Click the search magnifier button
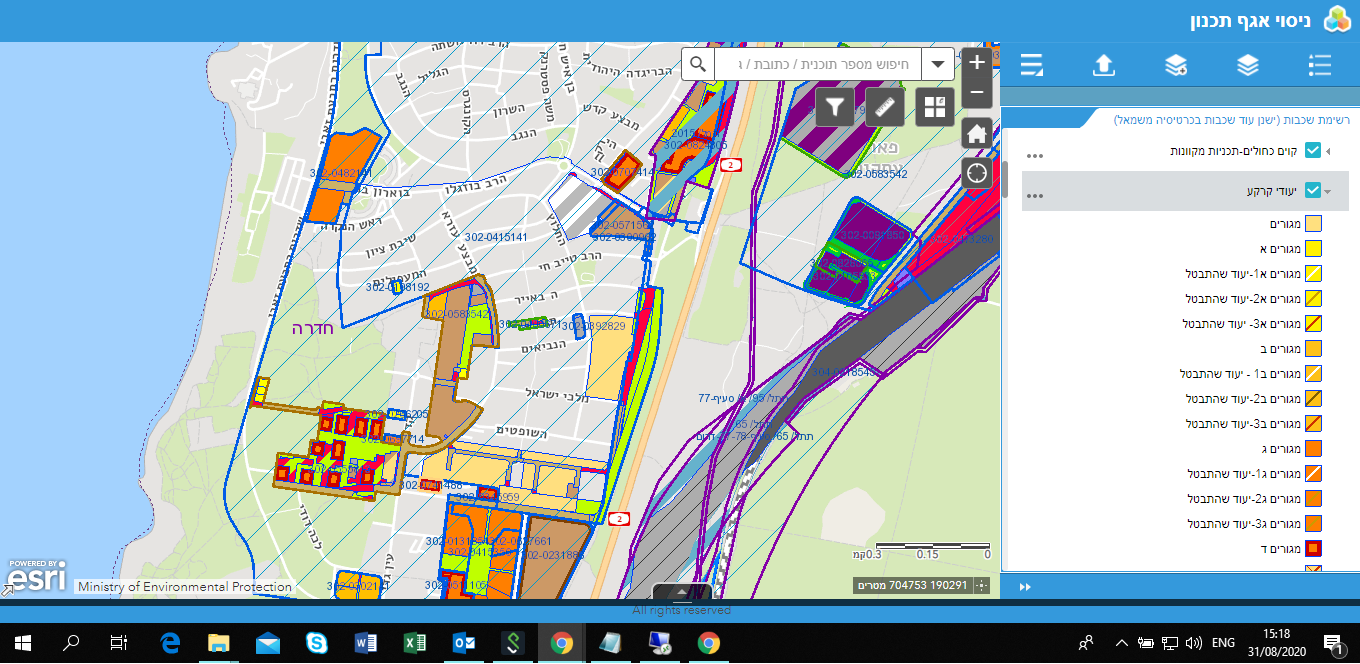 tap(697, 65)
